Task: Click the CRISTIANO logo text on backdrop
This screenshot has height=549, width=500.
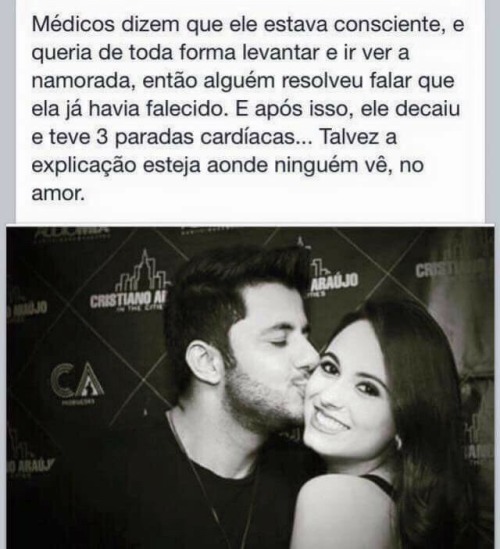Action: (x=129, y=301)
